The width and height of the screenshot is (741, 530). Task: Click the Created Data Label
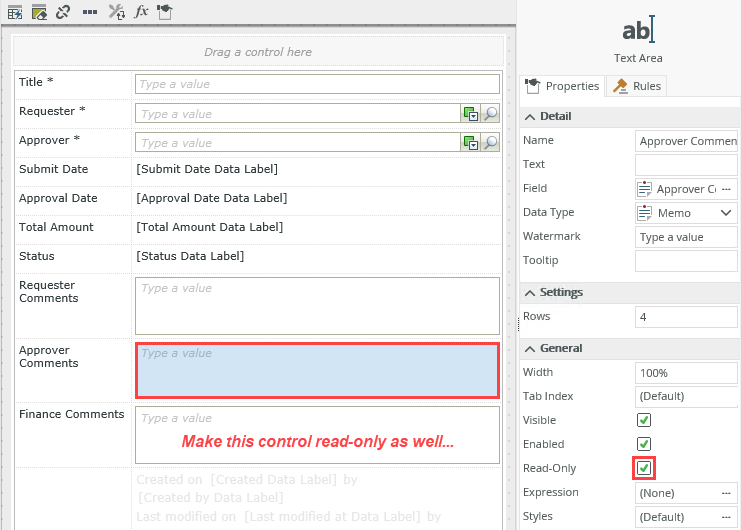point(274,480)
